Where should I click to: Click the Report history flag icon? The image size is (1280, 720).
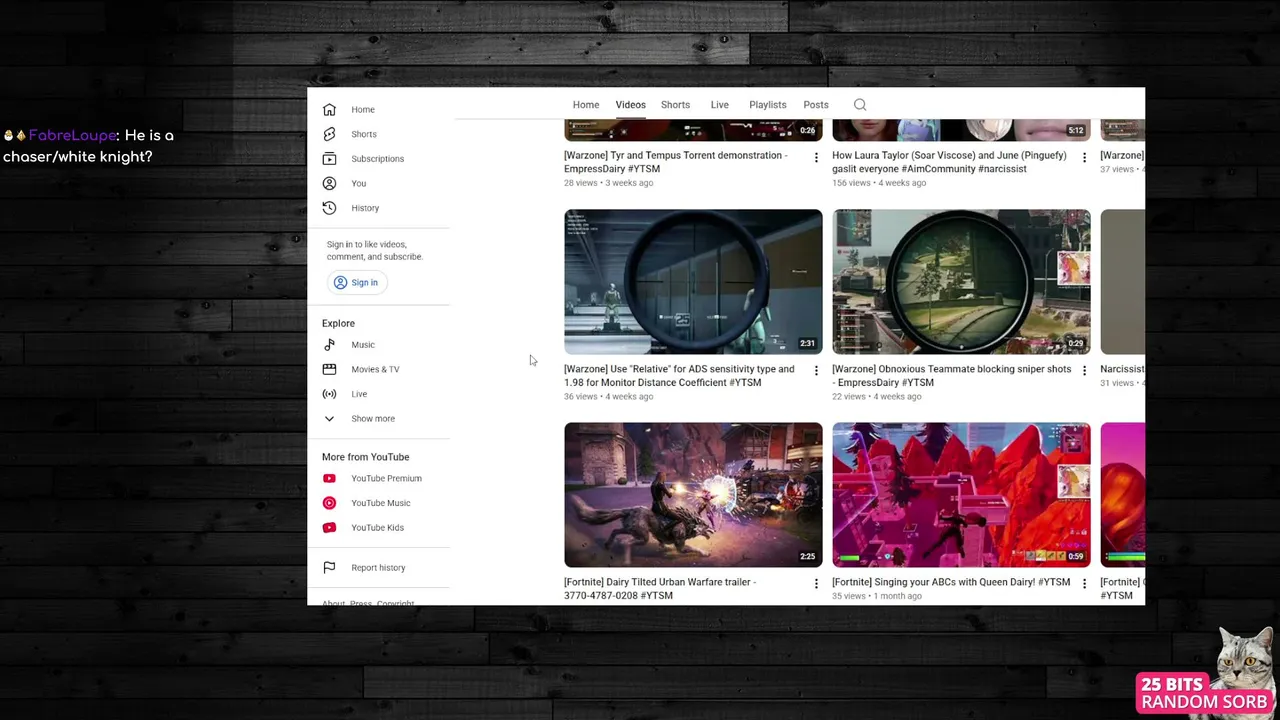(329, 567)
